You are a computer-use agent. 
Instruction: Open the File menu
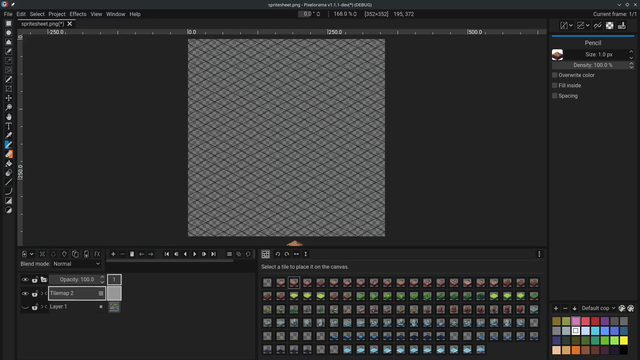click(8, 14)
